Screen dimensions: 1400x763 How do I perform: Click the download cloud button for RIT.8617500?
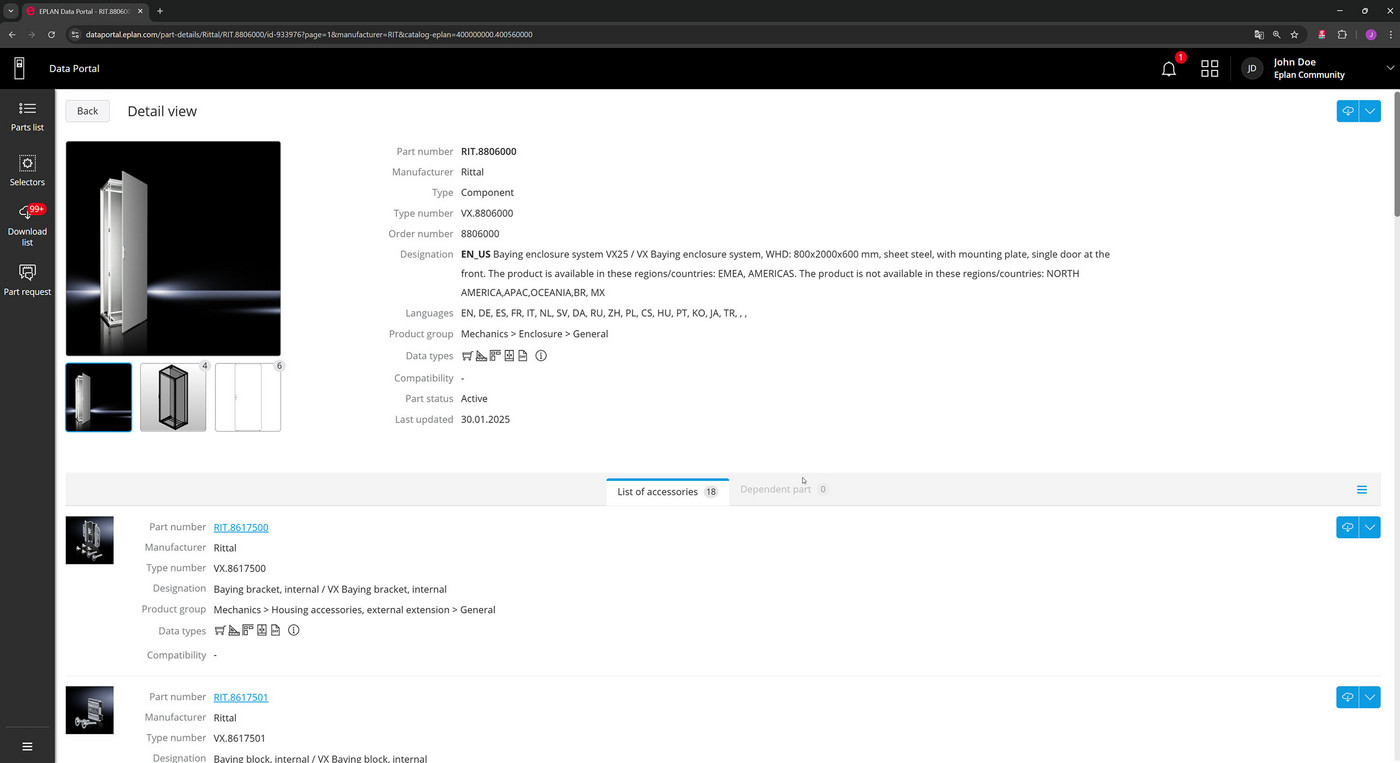1347,527
